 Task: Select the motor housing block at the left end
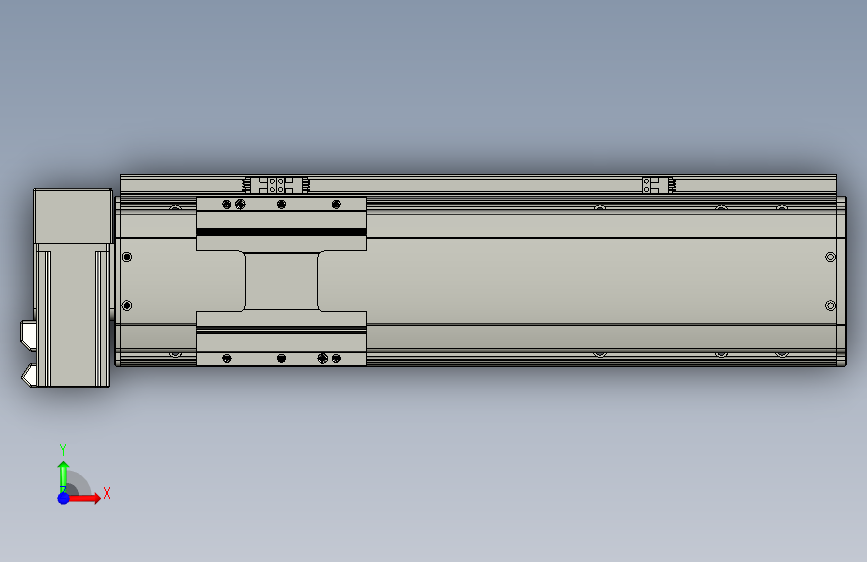pos(72,288)
